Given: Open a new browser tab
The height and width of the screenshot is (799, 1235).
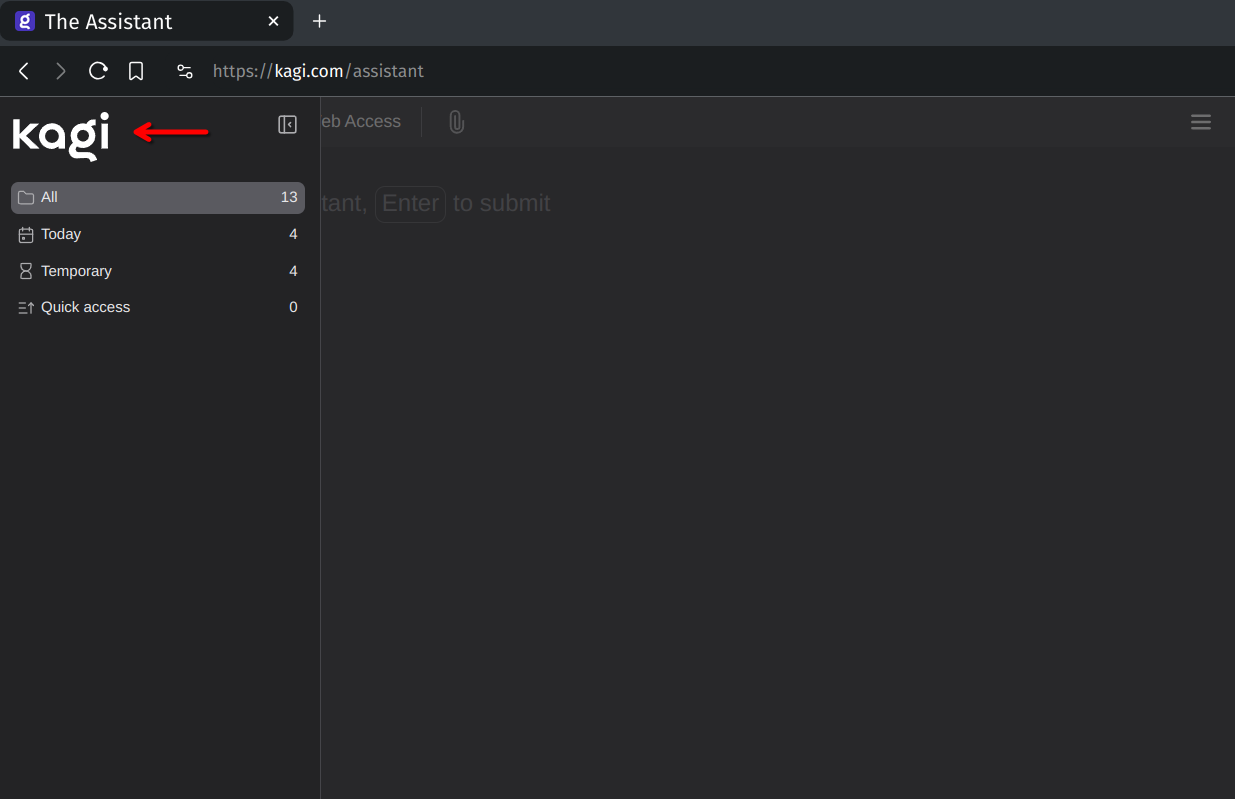Looking at the screenshot, I should tap(319, 21).
